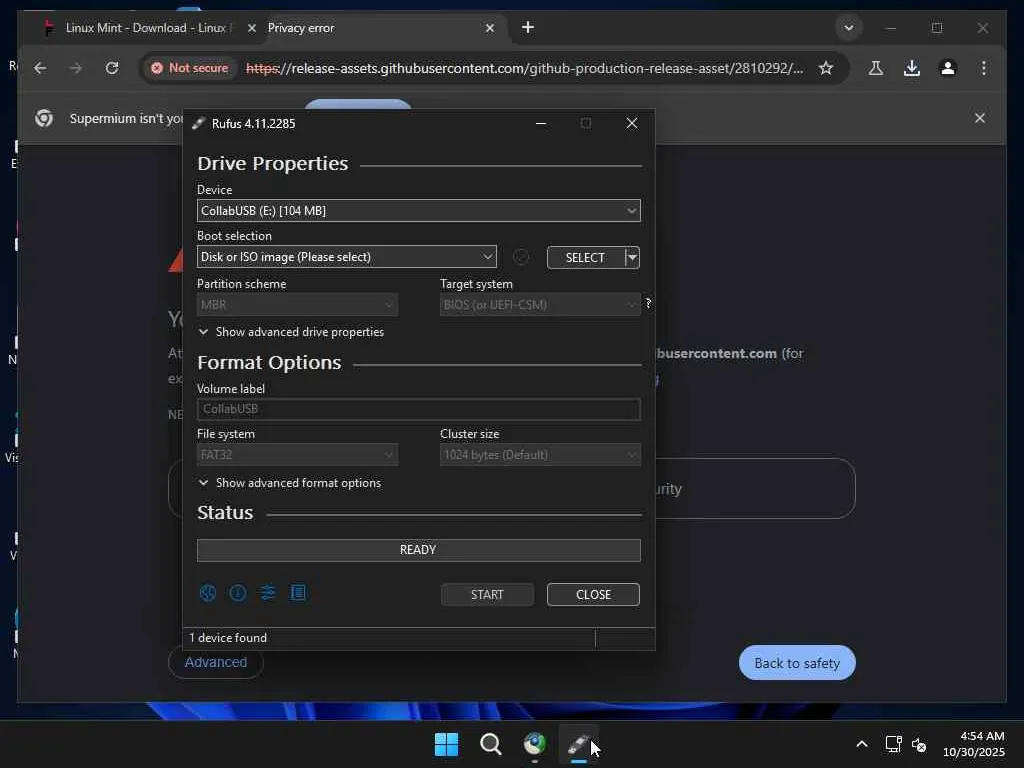Open browser labs flask icon
1024x768 pixels.
876,68
